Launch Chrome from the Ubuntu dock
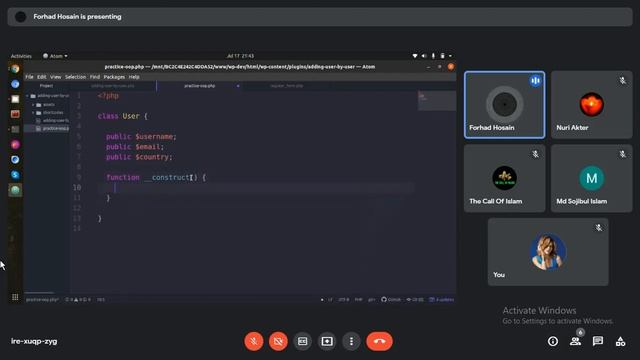Viewport: 640px width, 360px height. [15, 69]
